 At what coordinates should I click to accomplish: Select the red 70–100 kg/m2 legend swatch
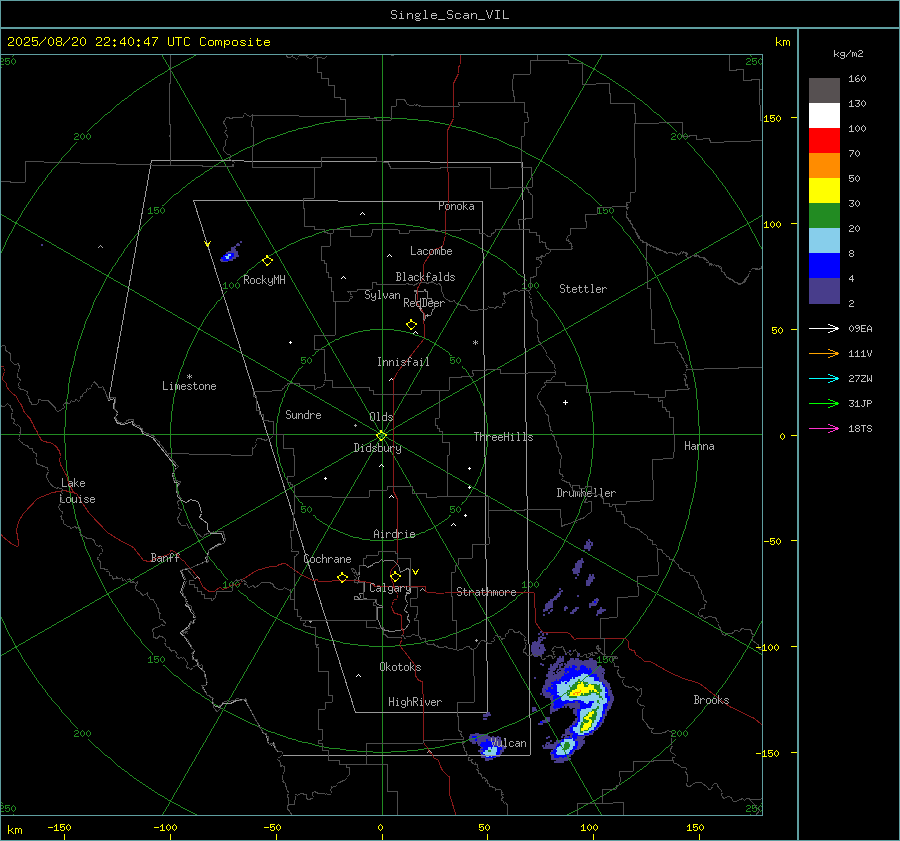pos(824,141)
